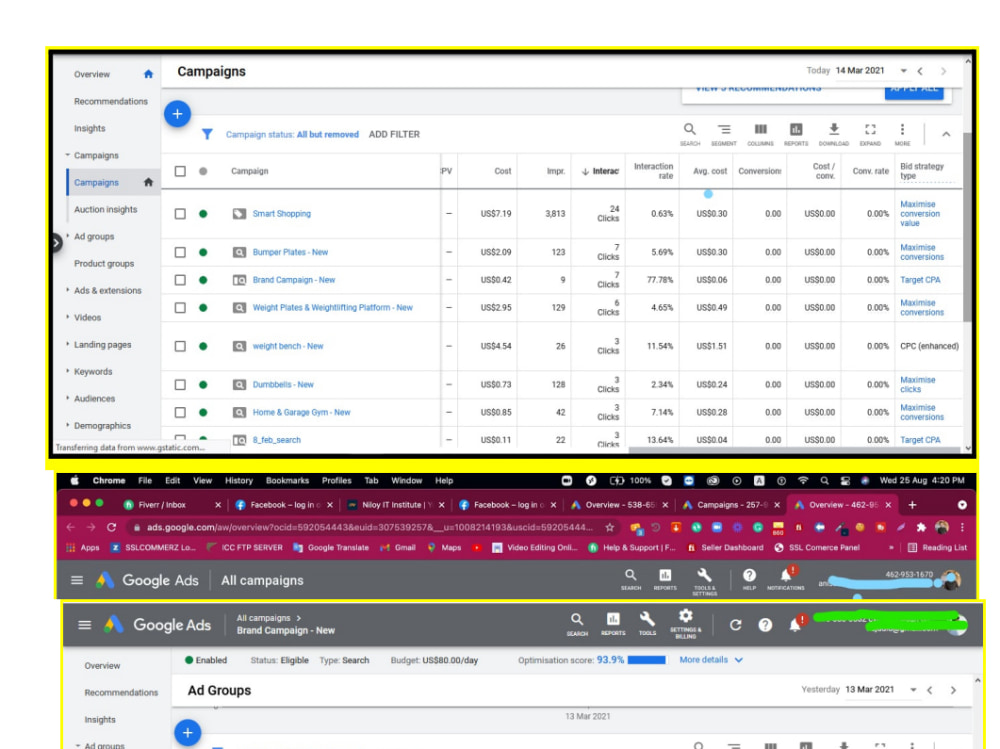
Task: Open the Apple menu
Action: point(75,480)
